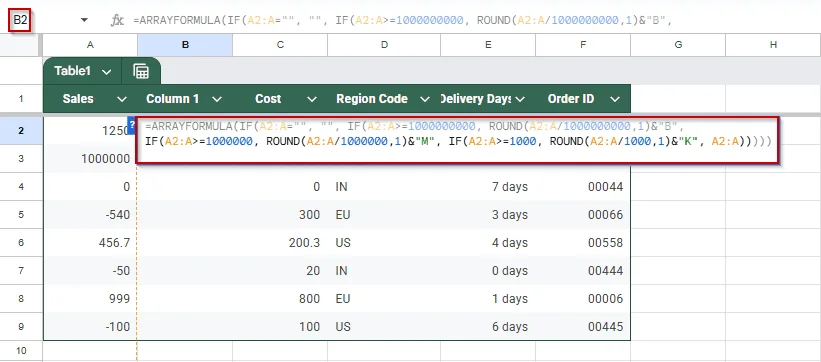Screen dimensions: 821x362
Task: Open the Cost column dropdown
Action: [x=312, y=99]
